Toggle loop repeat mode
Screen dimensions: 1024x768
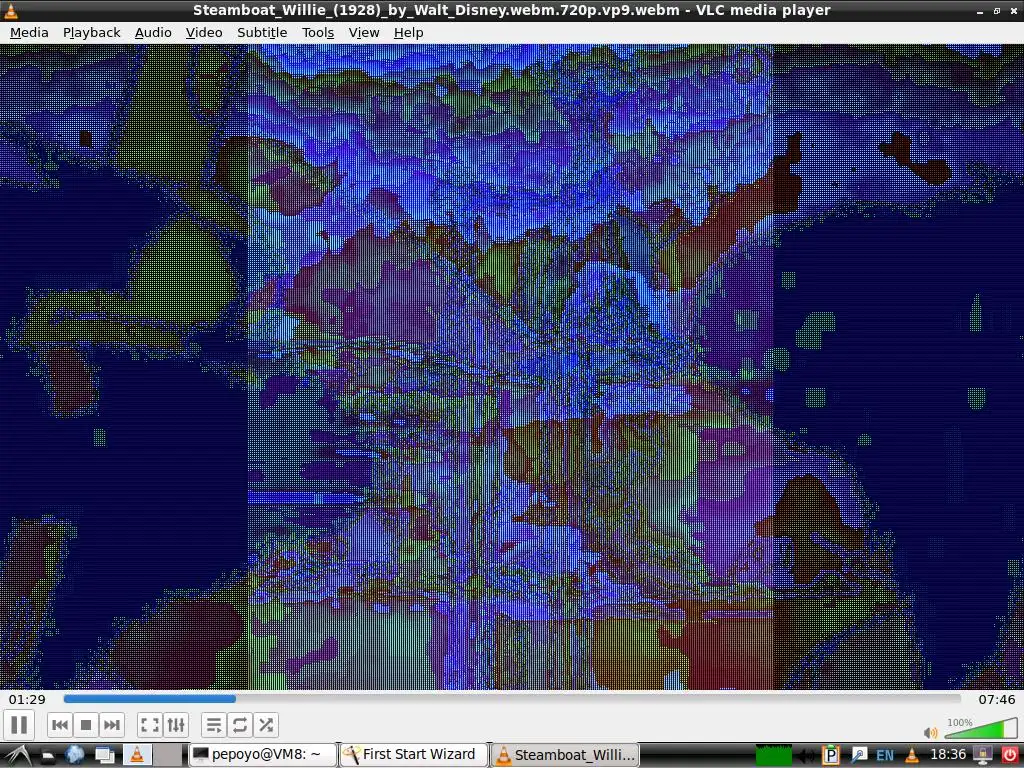[x=240, y=725]
